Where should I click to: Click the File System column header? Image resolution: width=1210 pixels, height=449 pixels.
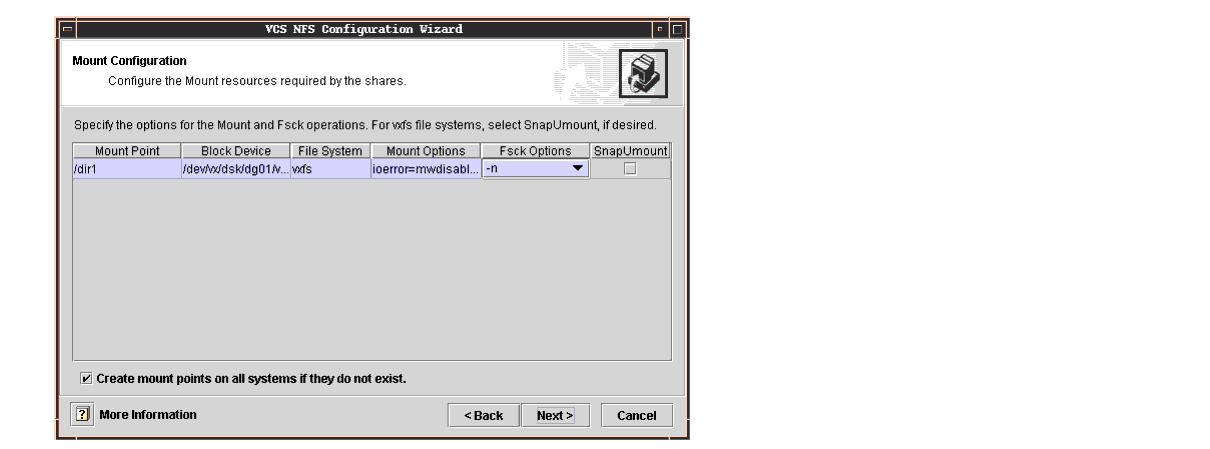click(329, 151)
